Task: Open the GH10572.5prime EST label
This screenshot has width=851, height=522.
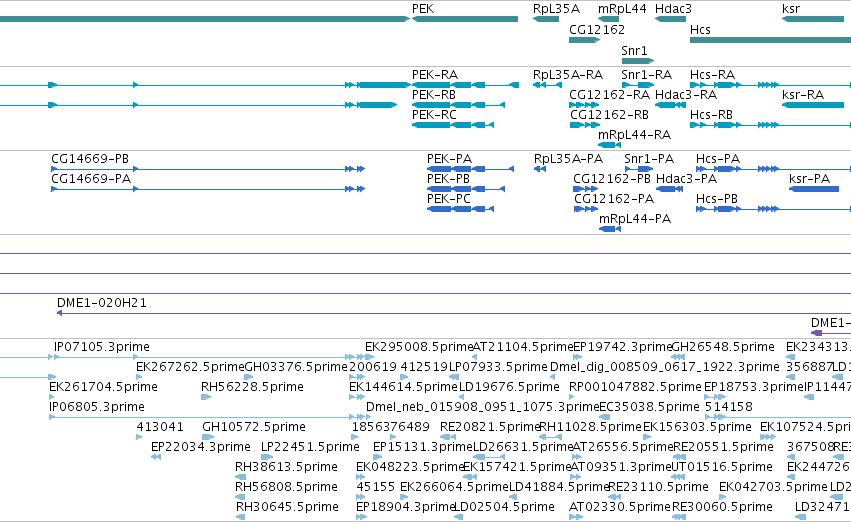Action: tap(253, 427)
